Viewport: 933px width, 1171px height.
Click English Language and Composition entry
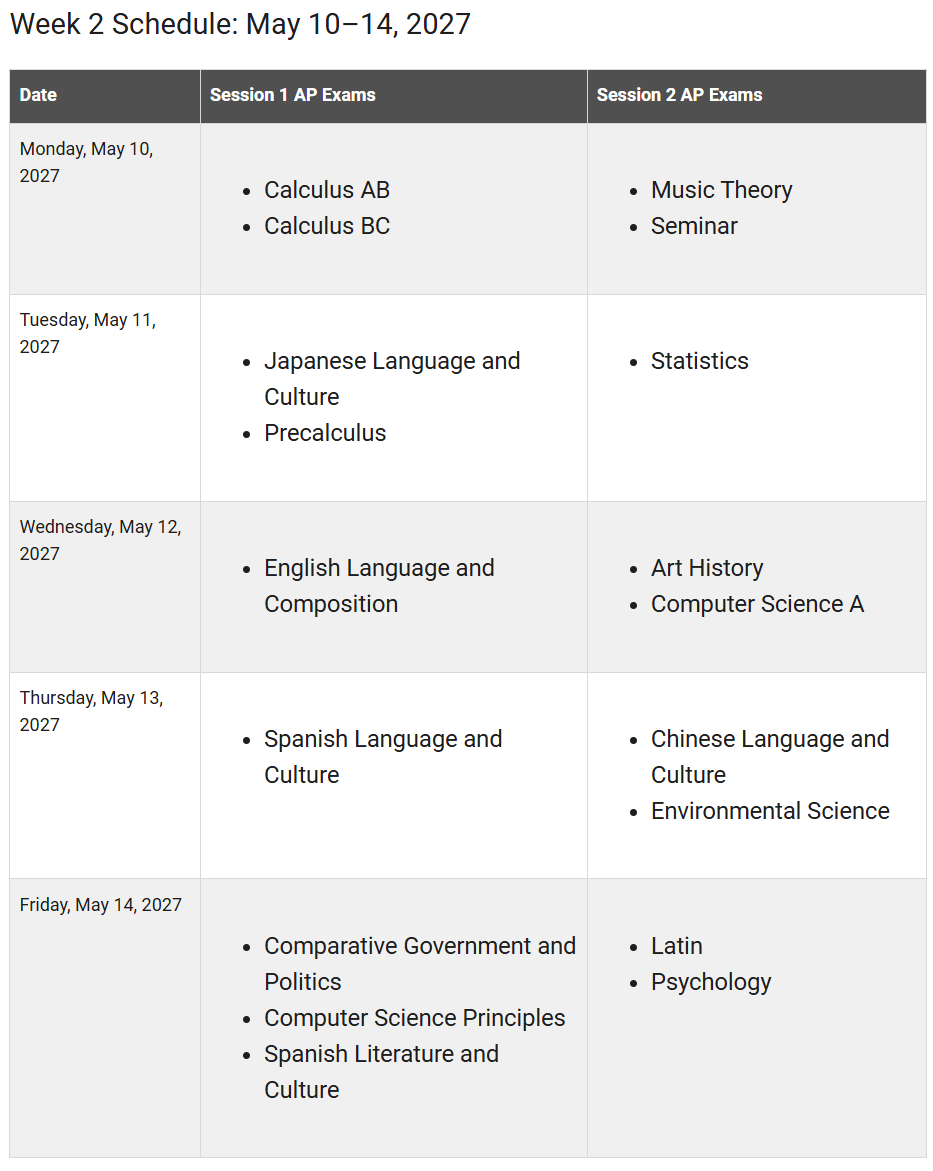(x=379, y=586)
